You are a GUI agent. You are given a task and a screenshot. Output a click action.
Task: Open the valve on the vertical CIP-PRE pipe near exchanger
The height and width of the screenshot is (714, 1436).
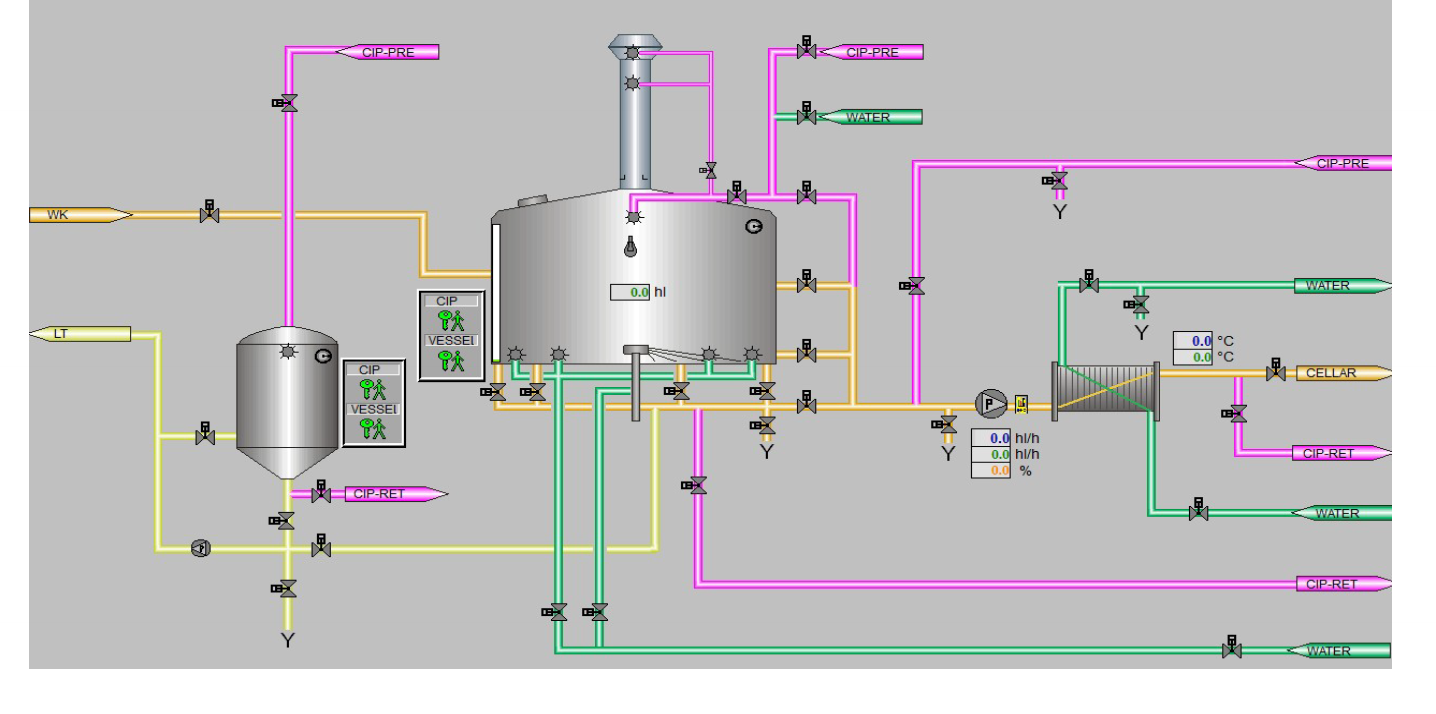click(913, 286)
